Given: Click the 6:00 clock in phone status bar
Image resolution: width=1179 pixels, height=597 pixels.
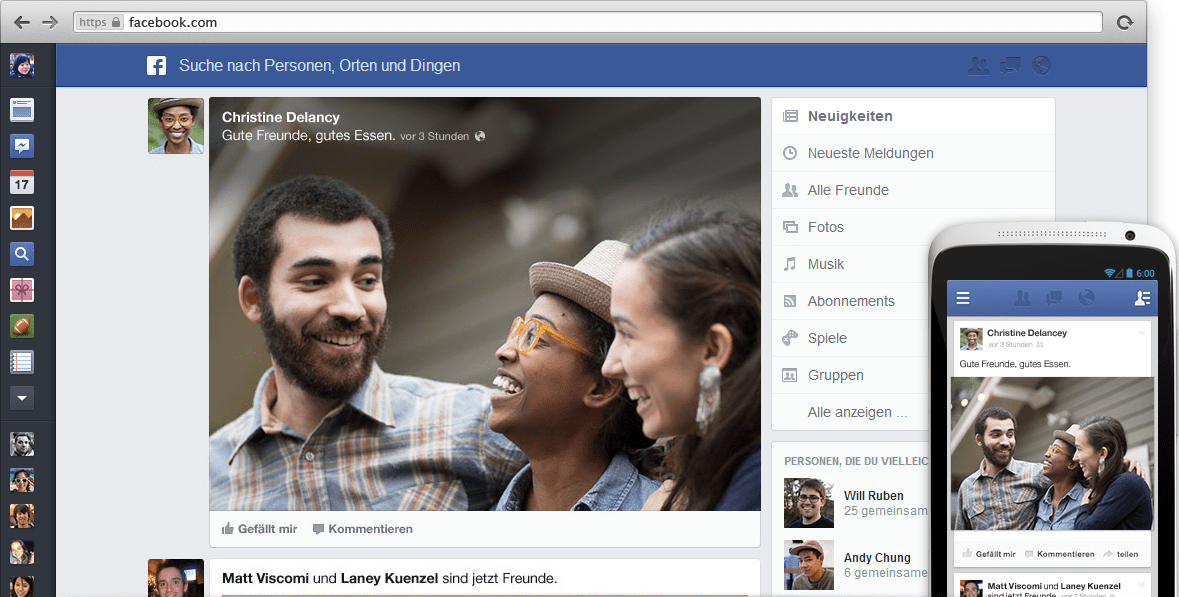Looking at the screenshot, I should [1145, 274].
